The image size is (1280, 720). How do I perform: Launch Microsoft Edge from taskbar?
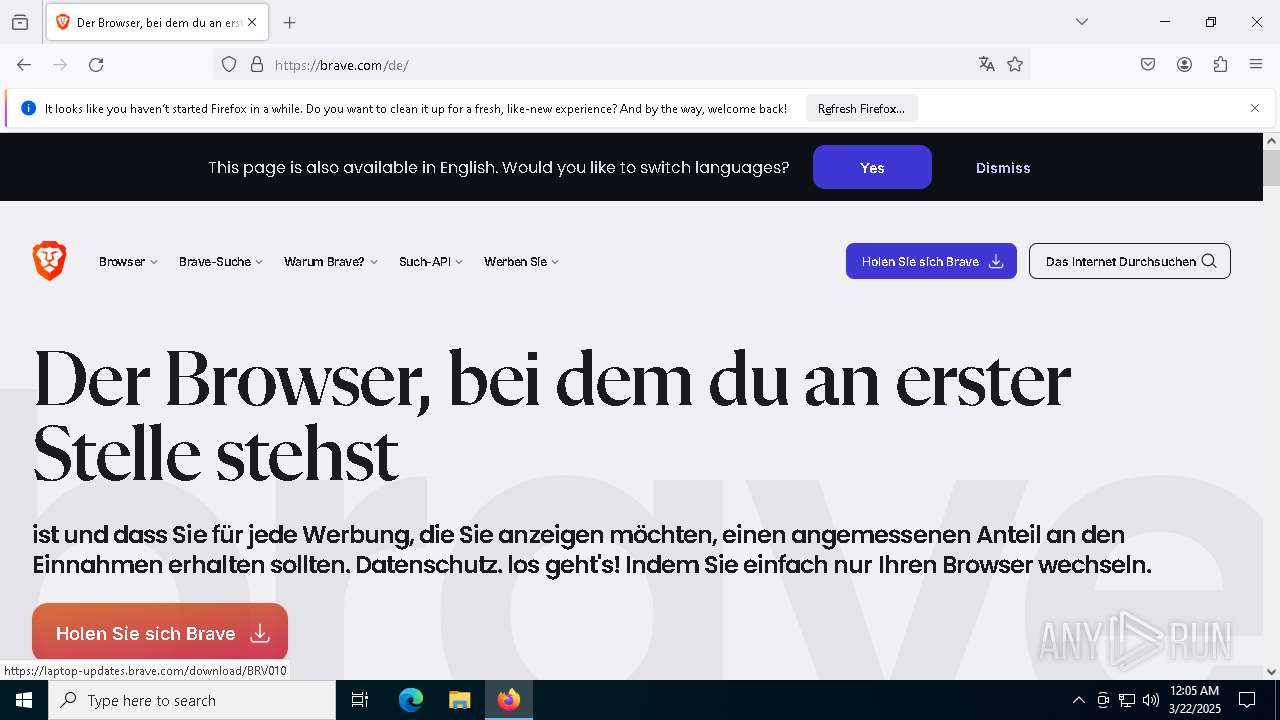coord(411,700)
